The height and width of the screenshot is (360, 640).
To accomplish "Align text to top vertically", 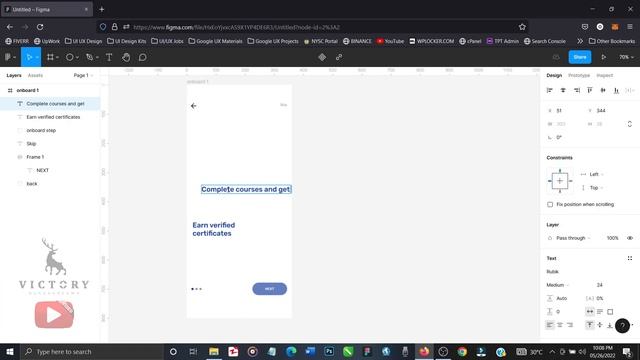I will (590, 325).
